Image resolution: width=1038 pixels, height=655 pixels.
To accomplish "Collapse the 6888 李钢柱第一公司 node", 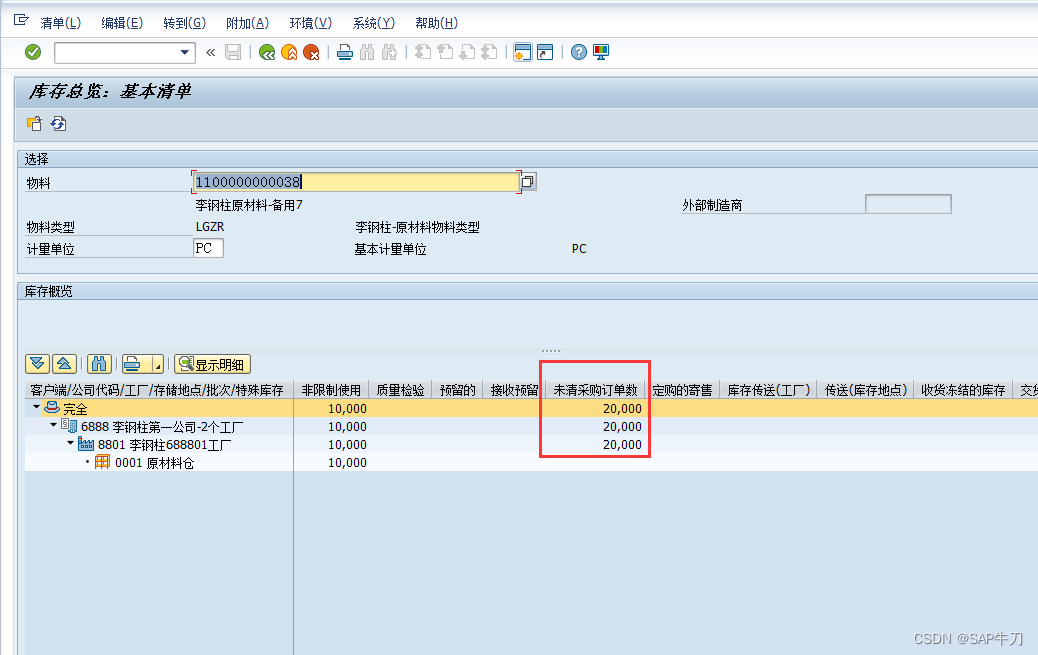I will [54, 425].
